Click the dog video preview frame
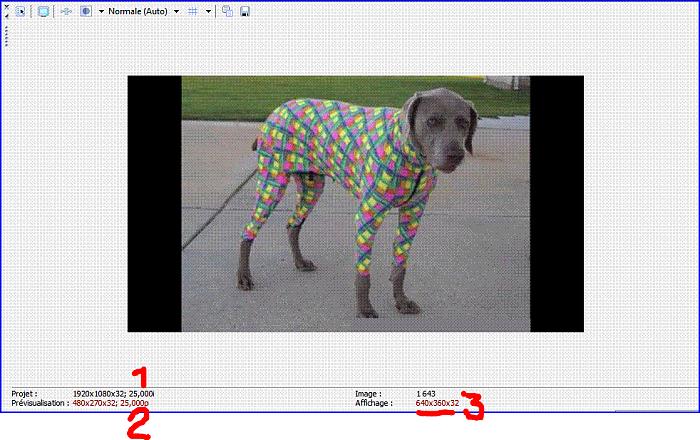Image resolution: width=700 pixels, height=440 pixels. click(x=355, y=203)
